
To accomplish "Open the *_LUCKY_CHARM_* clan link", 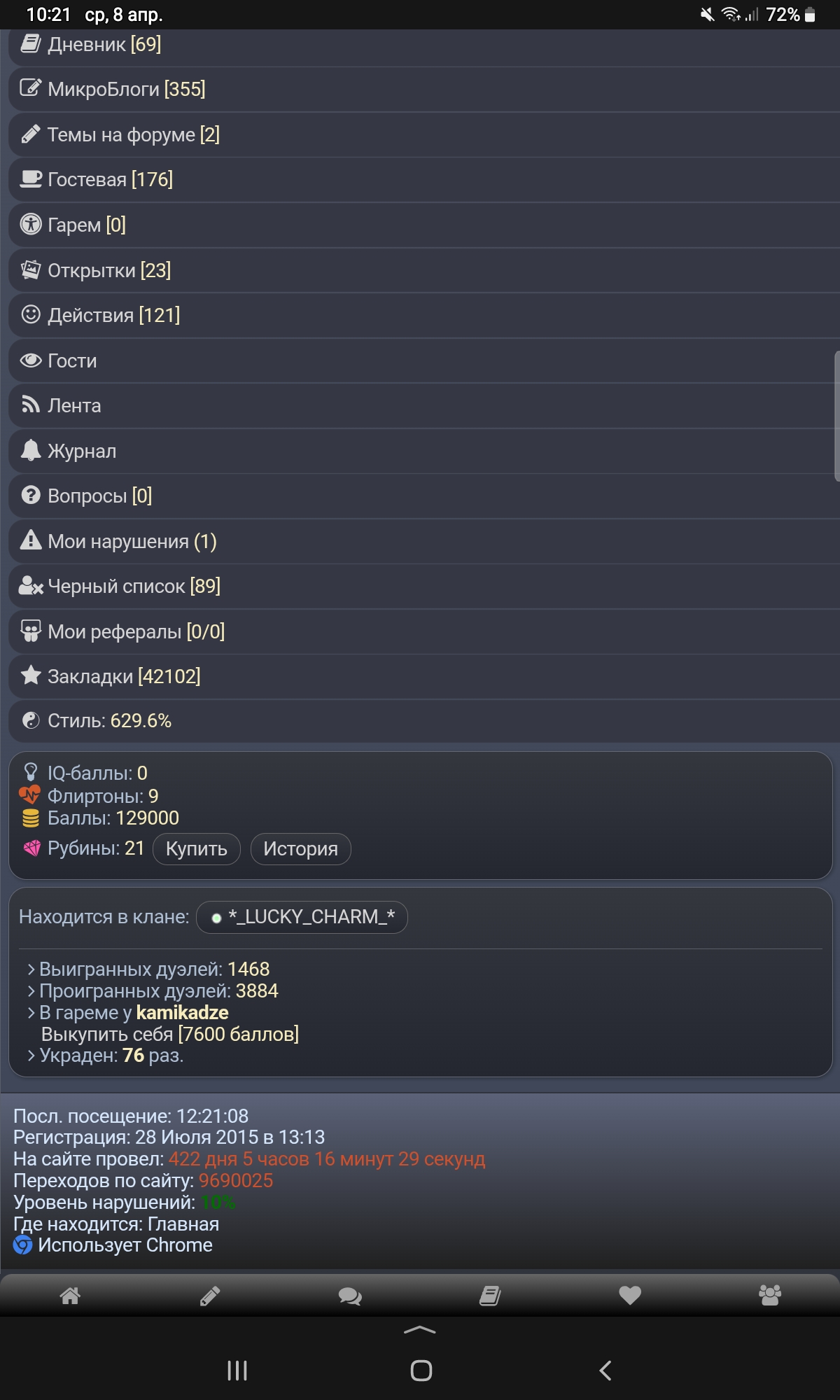I will pyautogui.click(x=302, y=917).
